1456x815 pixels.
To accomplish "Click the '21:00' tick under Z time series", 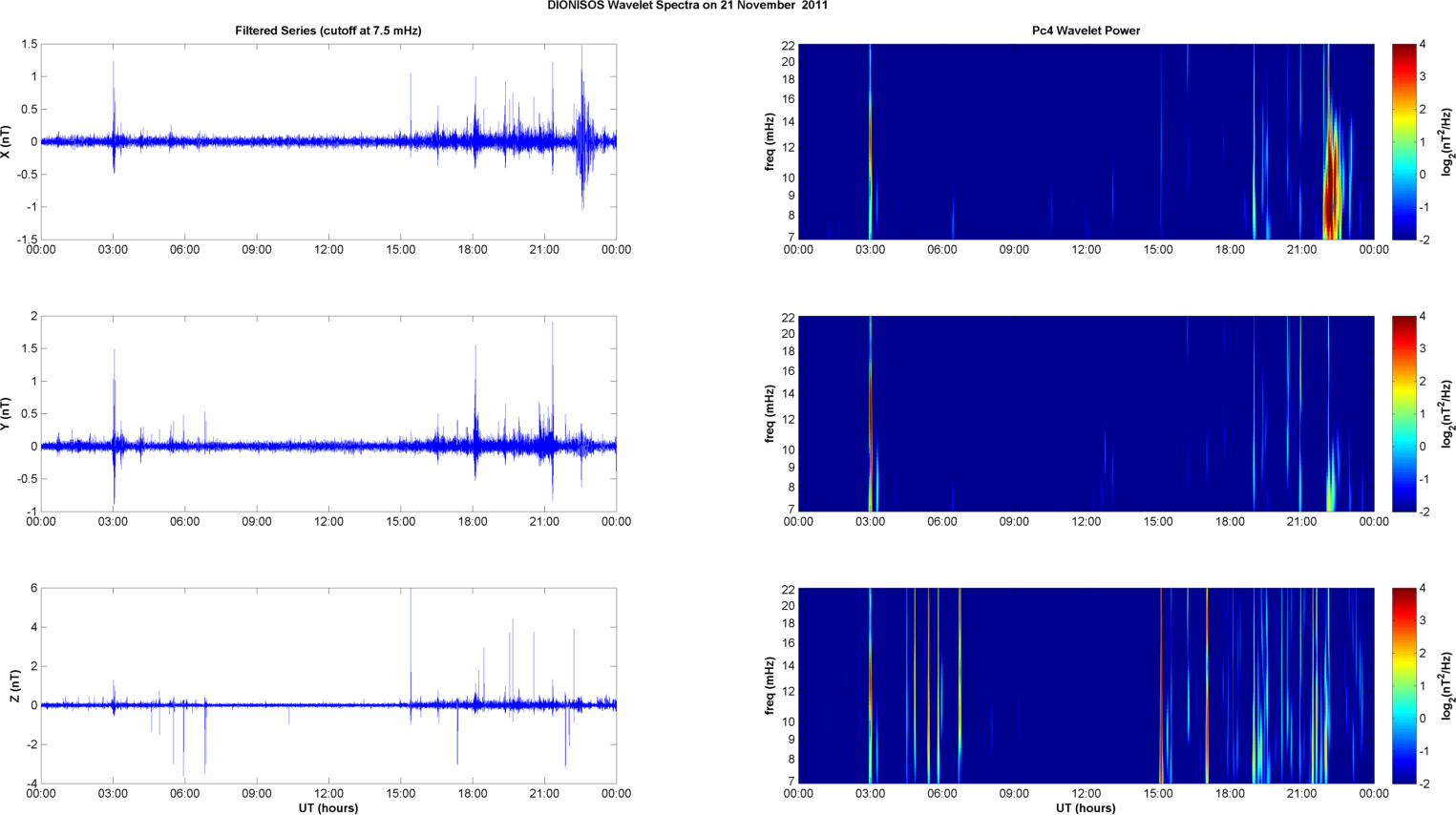I will tap(544, 794).
